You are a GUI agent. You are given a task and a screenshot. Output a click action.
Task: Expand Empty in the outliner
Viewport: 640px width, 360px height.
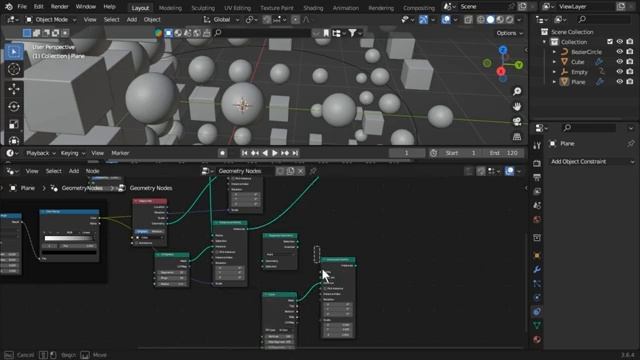pos(554,72)
